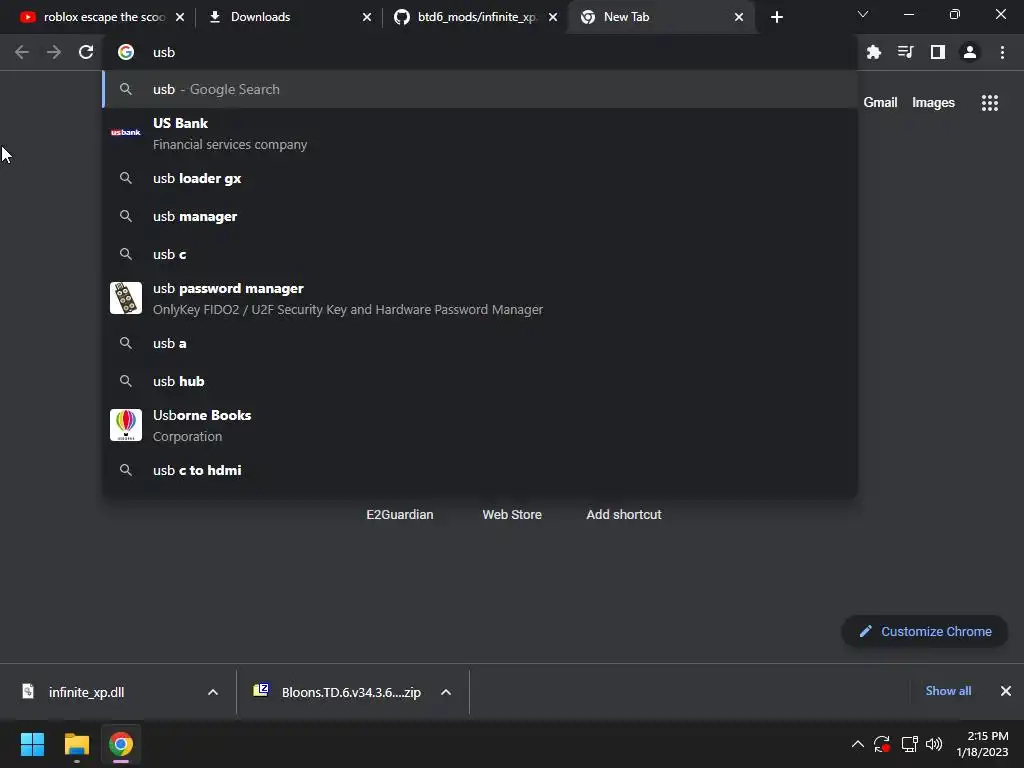Close the Downloads tab

pyautogui.click(x=367, y=17)
